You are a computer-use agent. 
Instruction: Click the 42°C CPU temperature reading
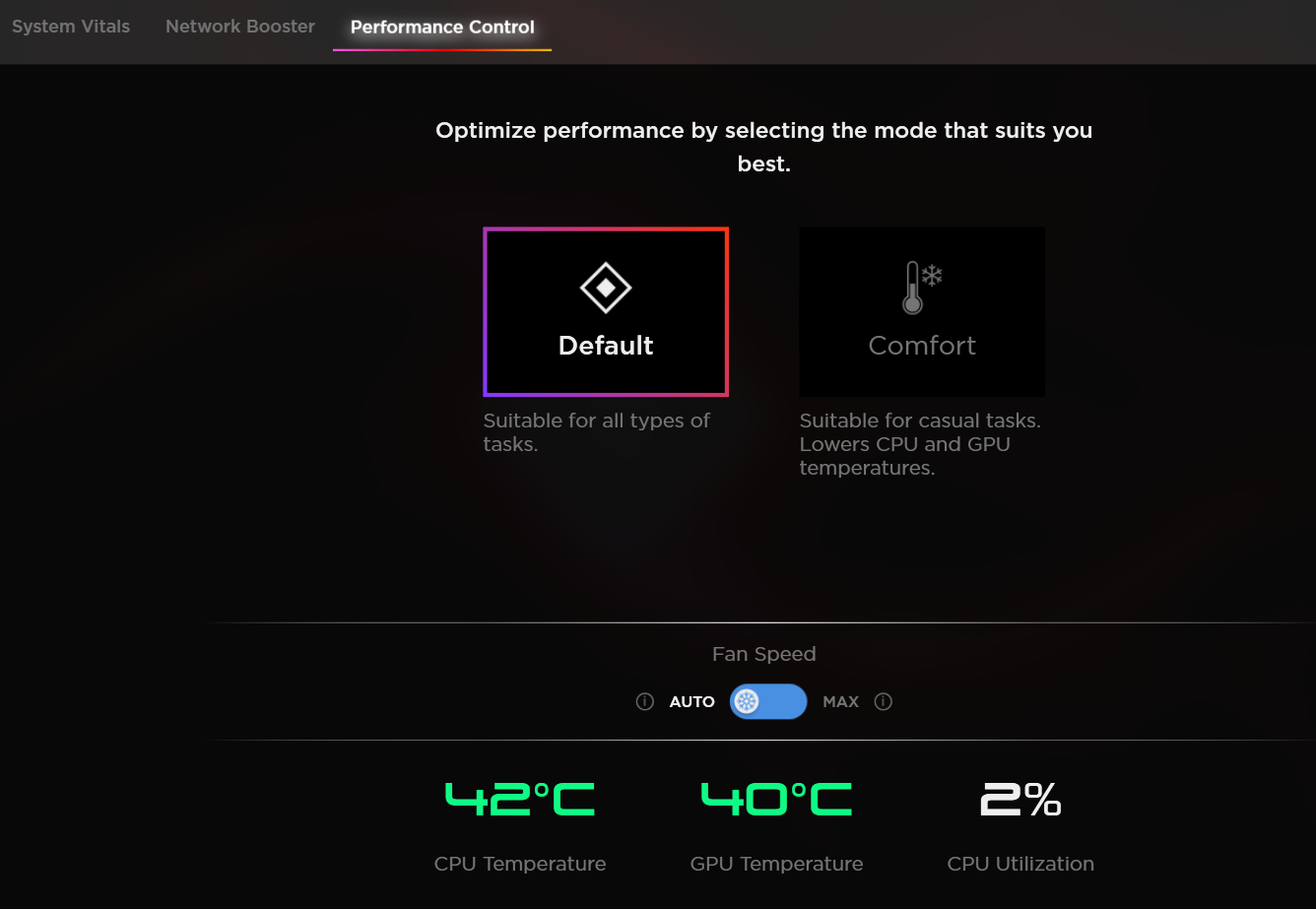pyautogui.click(x=520, y=799)
